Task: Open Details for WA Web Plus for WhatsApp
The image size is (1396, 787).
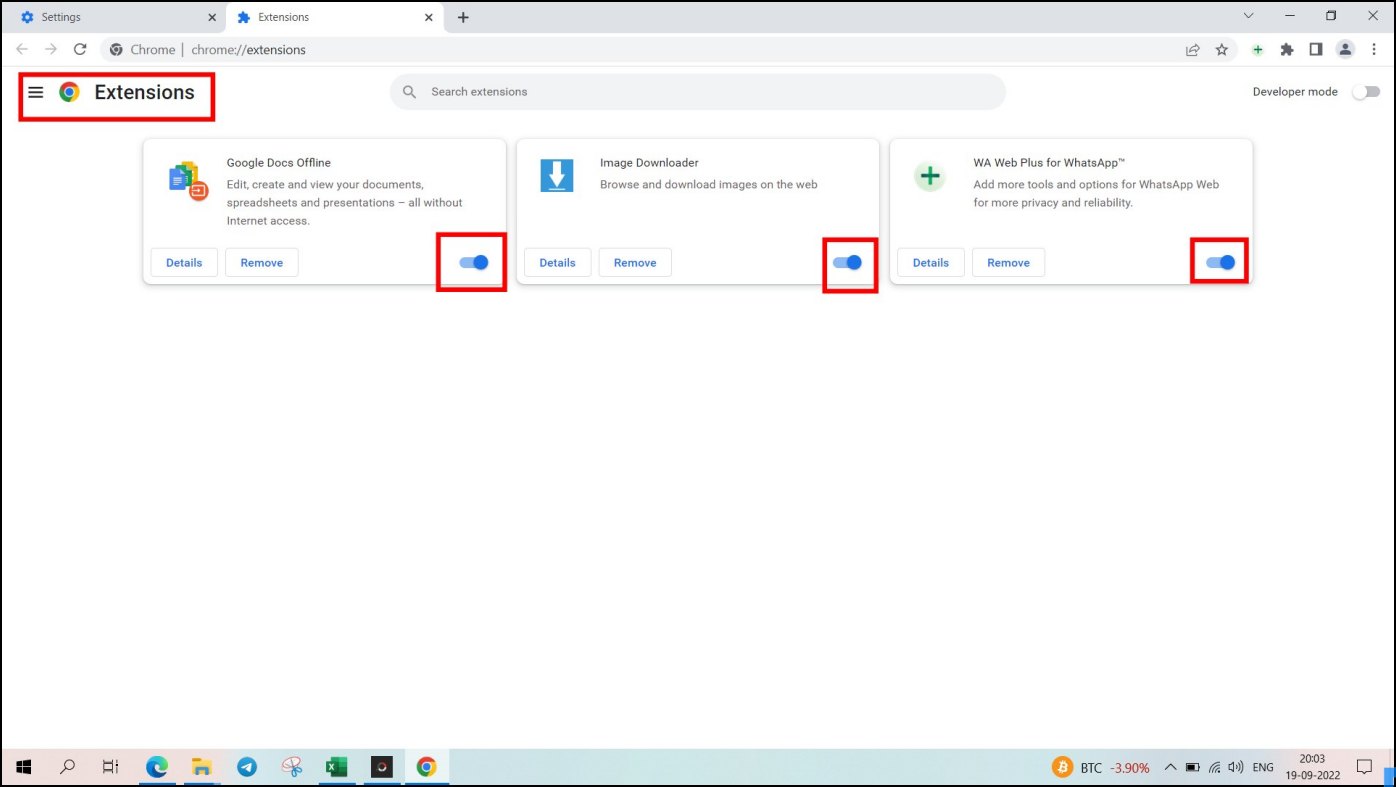Action: pos(931,263)
